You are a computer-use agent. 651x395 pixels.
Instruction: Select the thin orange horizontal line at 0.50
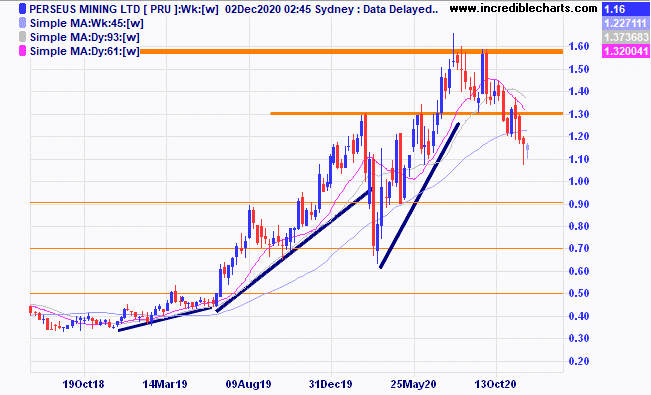296,293
